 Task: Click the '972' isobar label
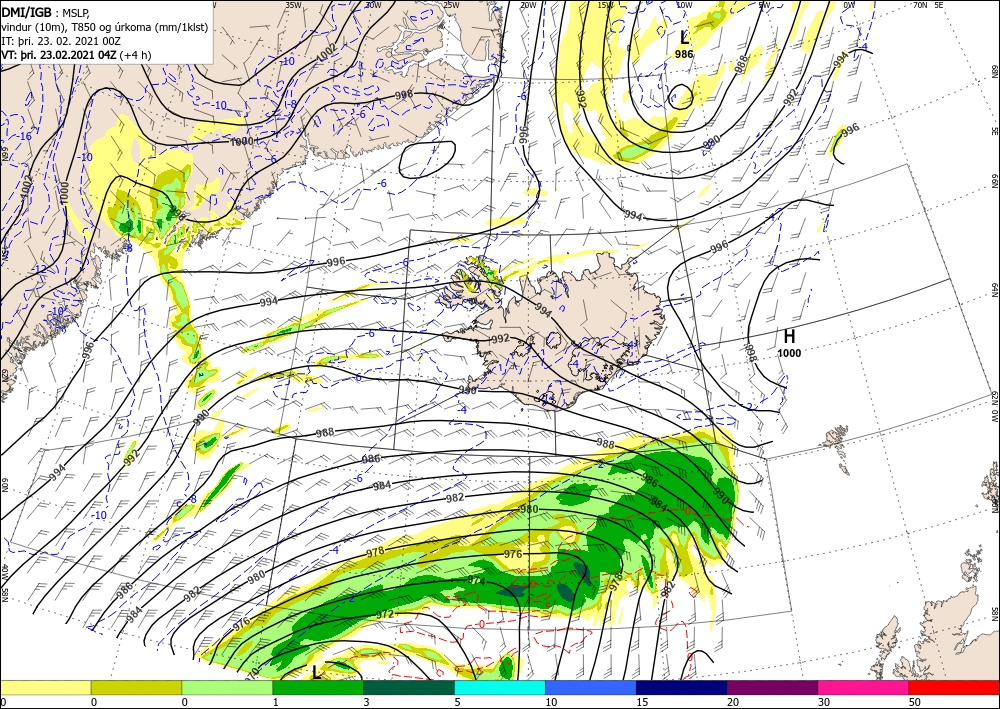click(385, 615)
